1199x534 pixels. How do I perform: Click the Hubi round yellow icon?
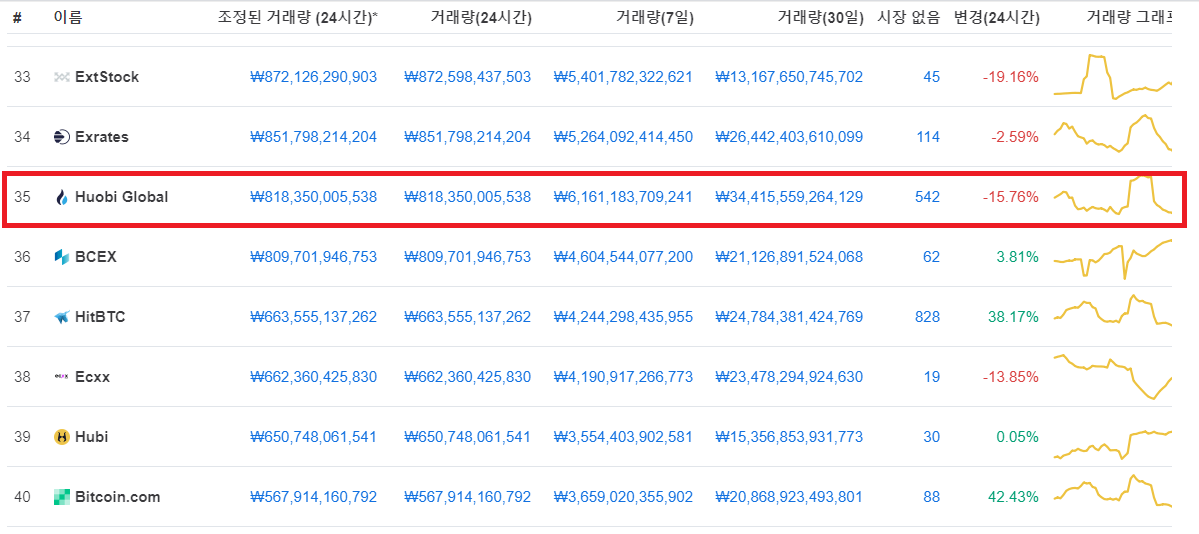(62, 437)
